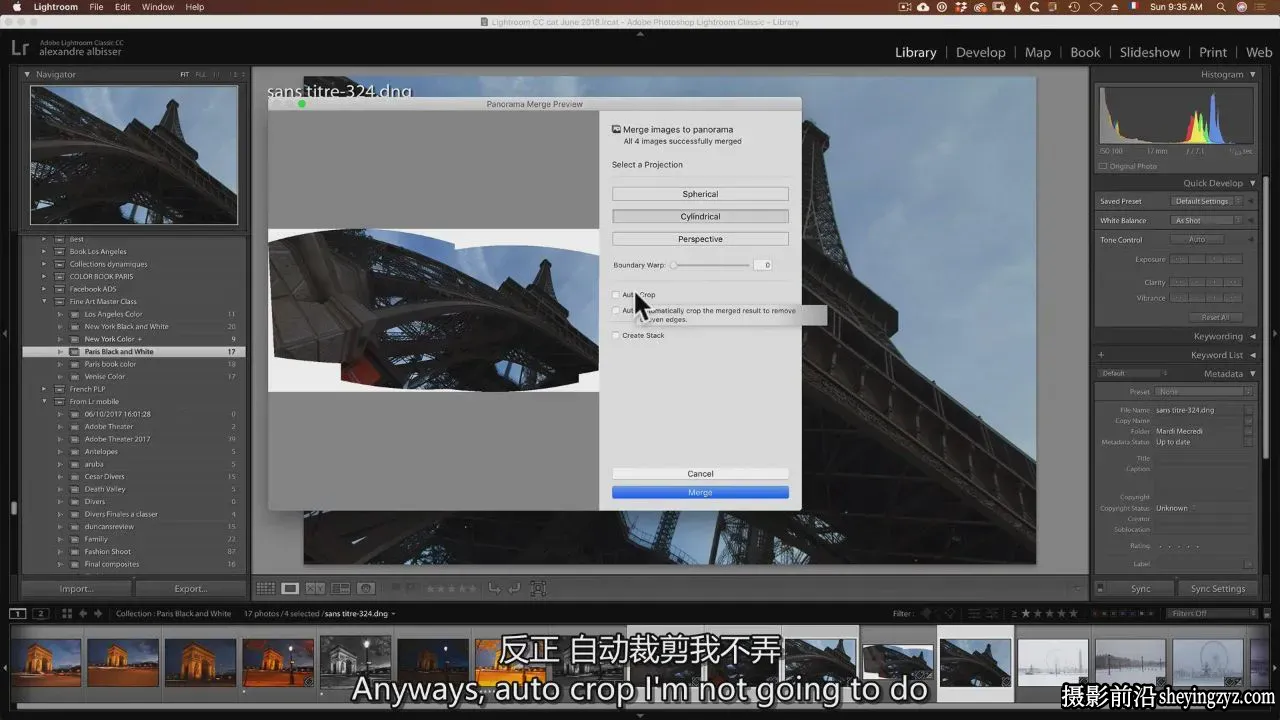Open the Slideshow module
1280x720 pixels.
[1150, 52]
